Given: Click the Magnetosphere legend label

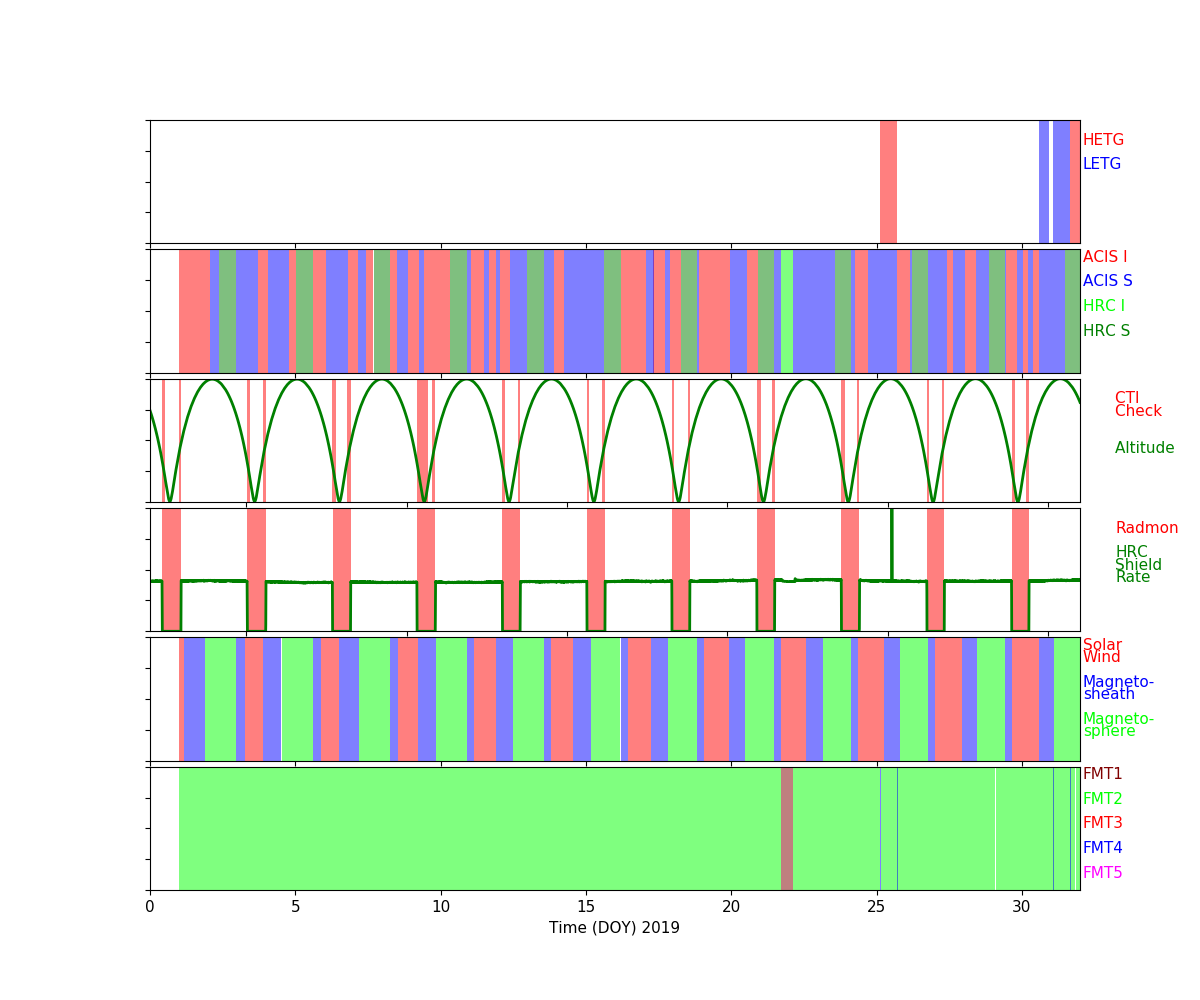Looking at the screenshot, I should (x=1117, y=725).
